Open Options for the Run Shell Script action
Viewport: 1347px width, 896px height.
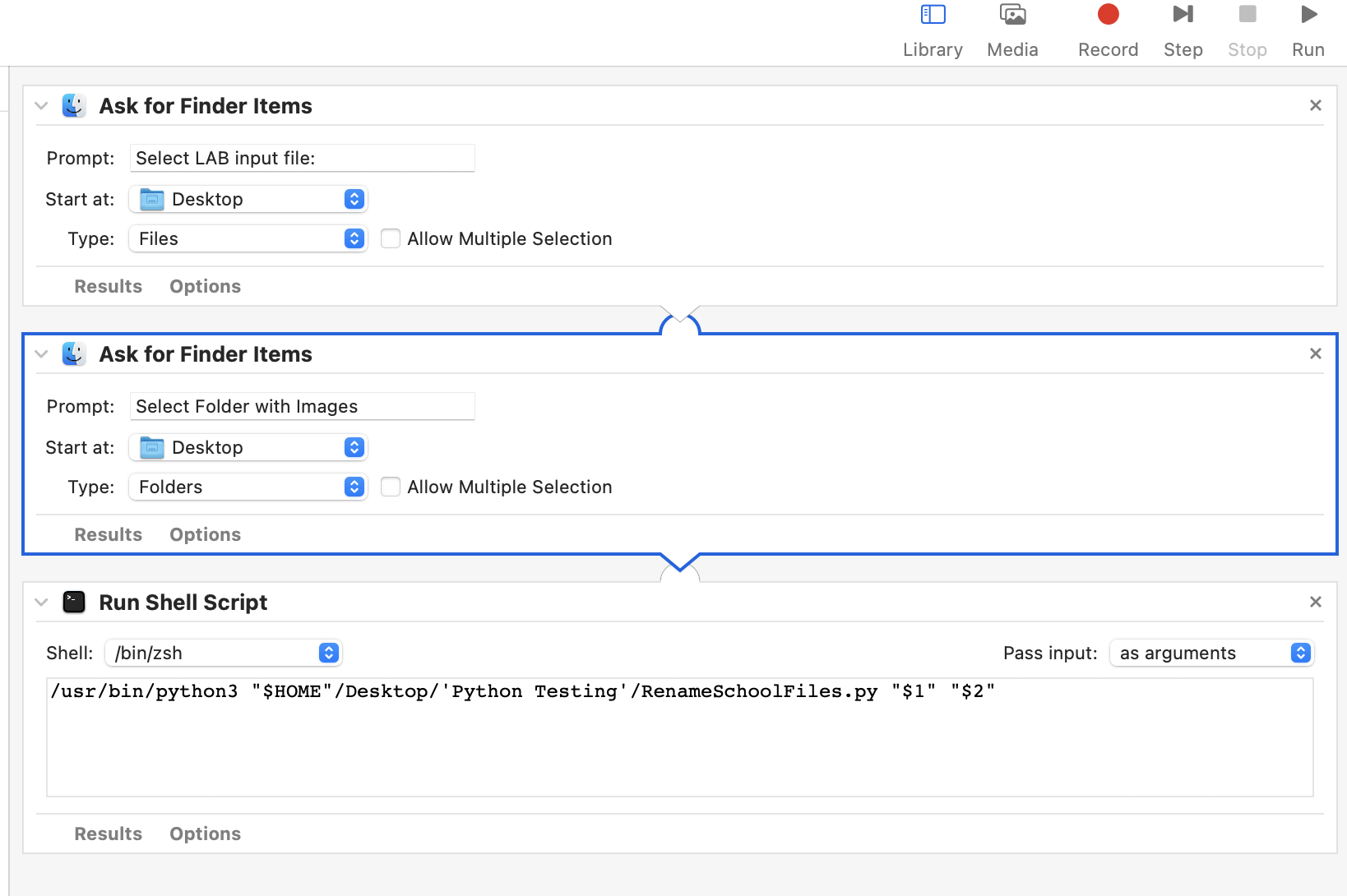coord(205,834)
